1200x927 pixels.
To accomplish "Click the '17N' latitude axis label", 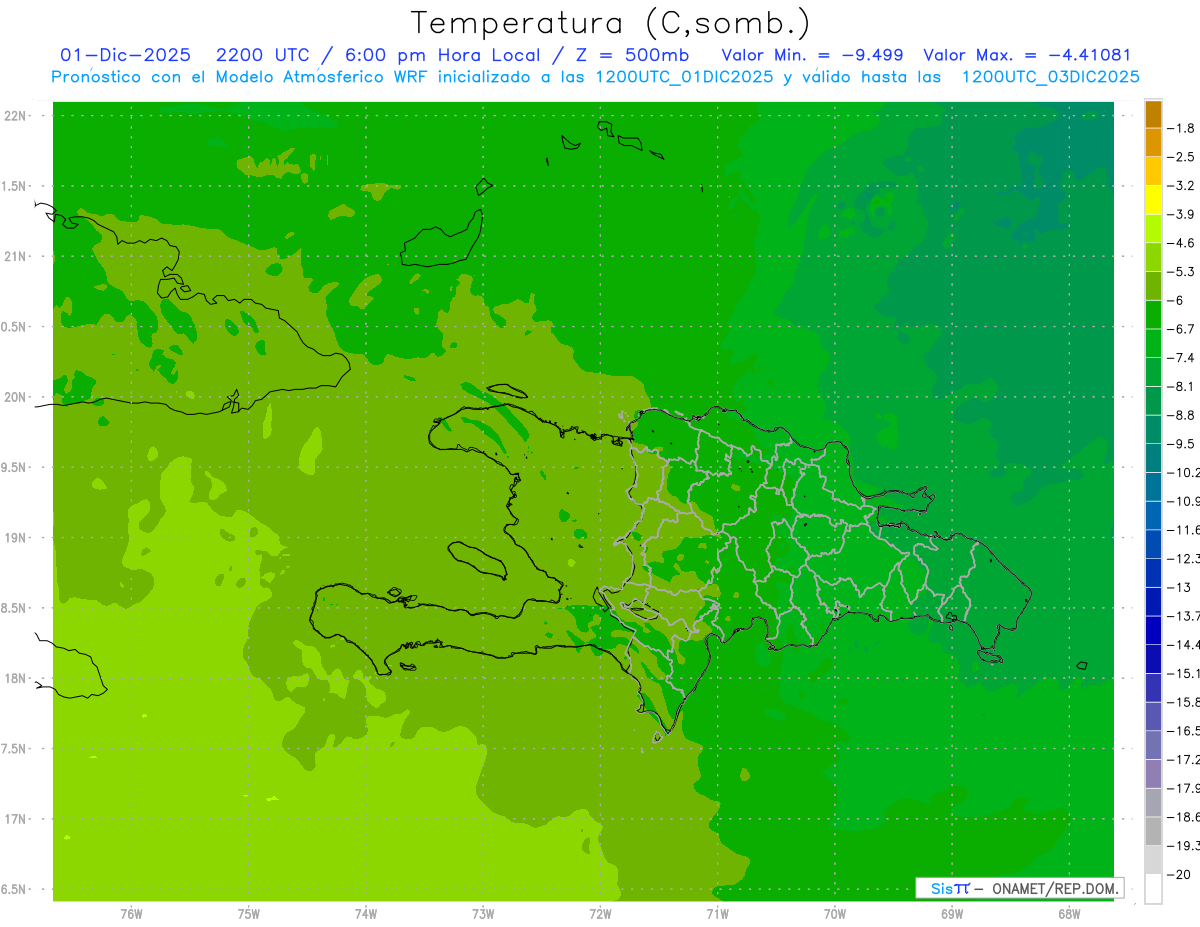I will pos(15,819).
